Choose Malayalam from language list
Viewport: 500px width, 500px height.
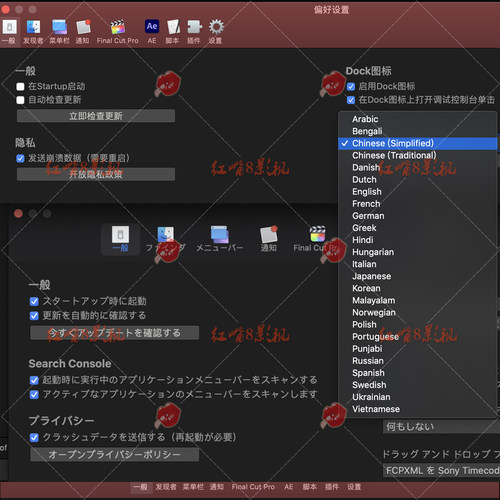(x=418, y=300)
